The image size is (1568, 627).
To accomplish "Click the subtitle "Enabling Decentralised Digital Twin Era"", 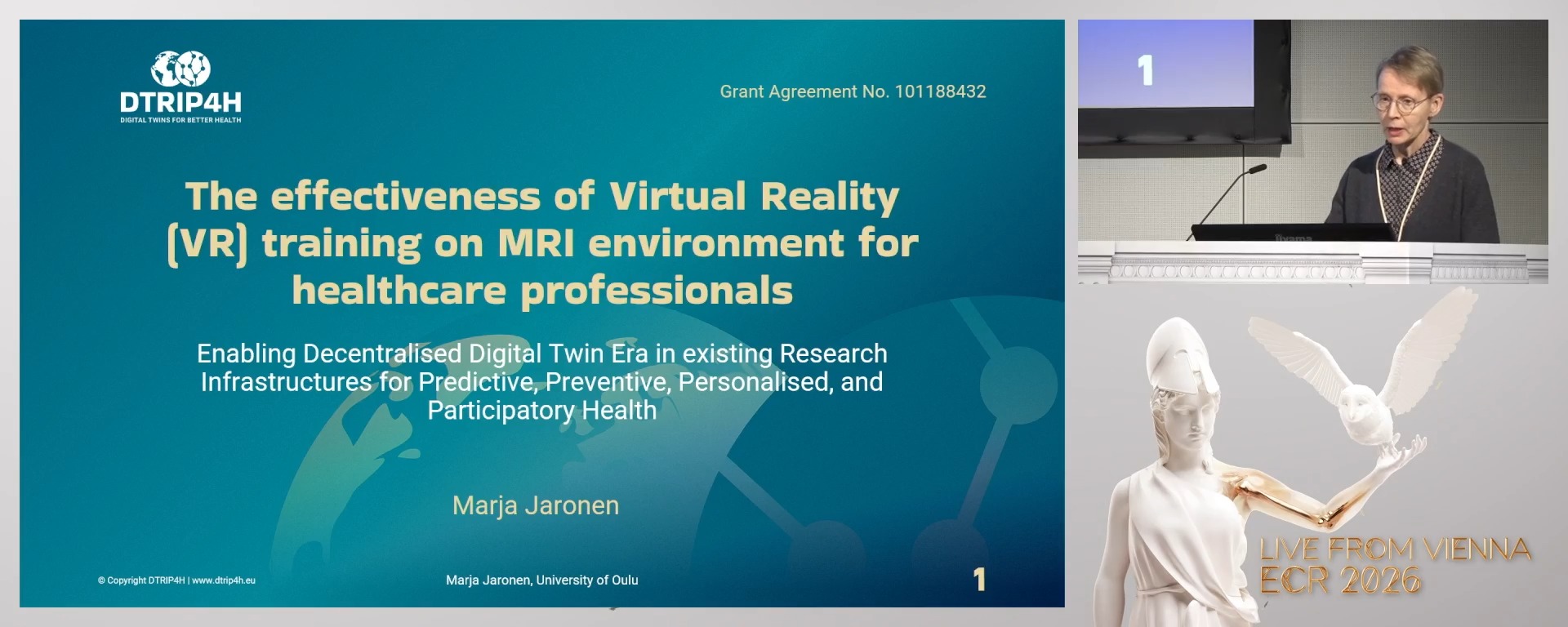I will [542, 381].
